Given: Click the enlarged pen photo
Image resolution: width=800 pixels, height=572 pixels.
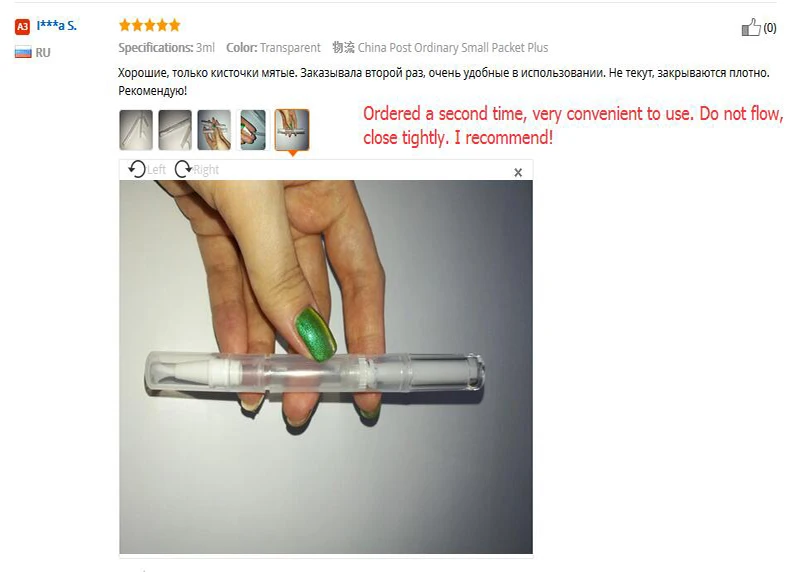Looking at the screenshot, I should pyautogui.click(x=326, y=366).
